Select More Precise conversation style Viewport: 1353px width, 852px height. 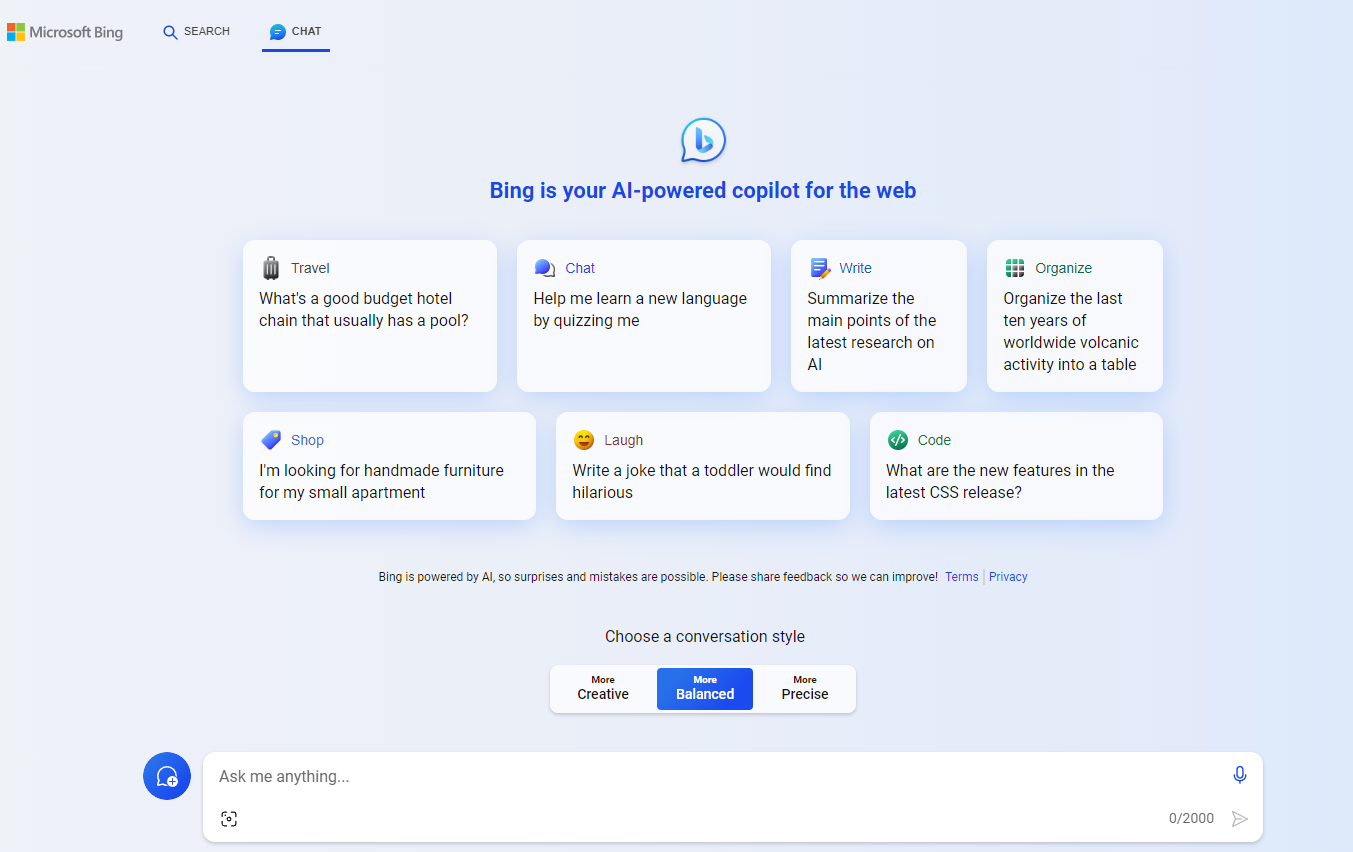tap(805, 688)
